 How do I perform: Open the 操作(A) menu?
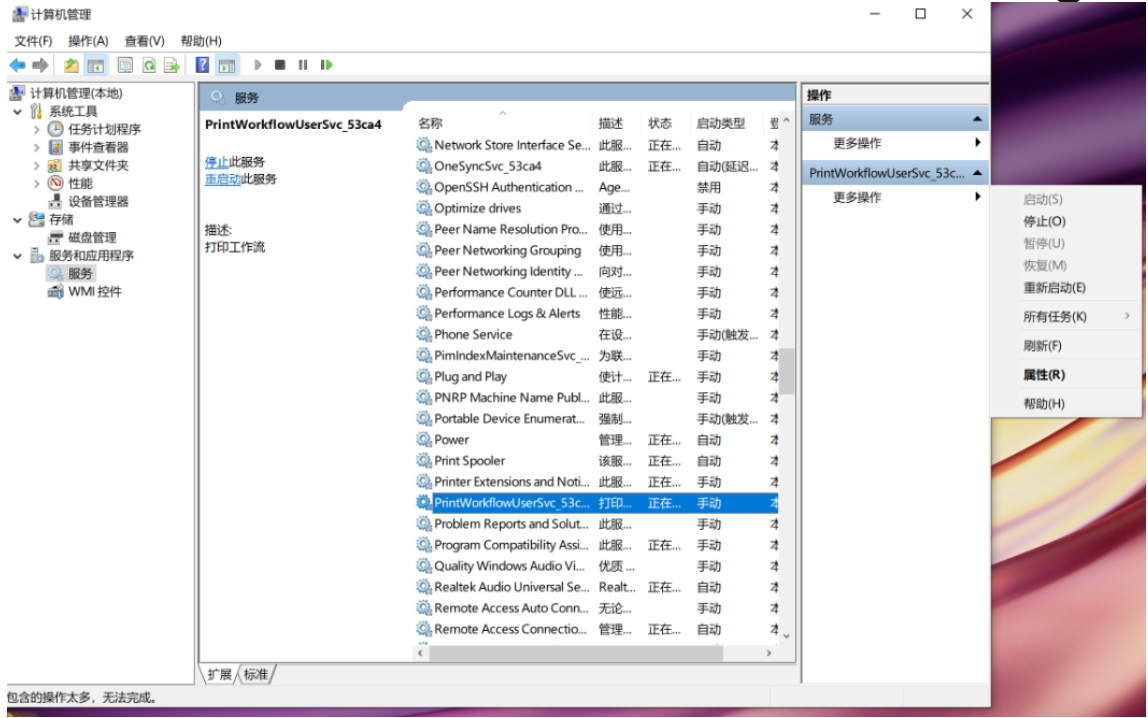coord(88,41)
